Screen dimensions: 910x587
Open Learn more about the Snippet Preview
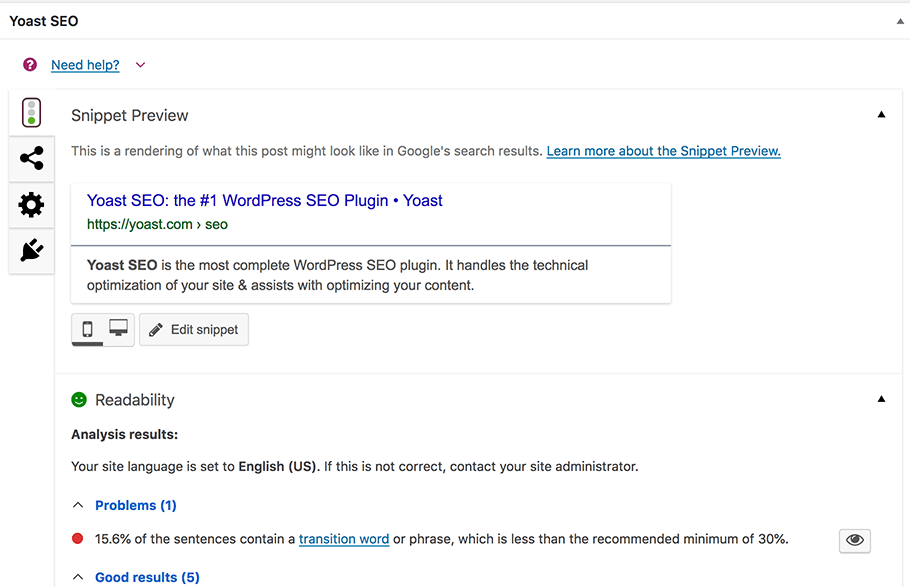[x=663, y=151]
